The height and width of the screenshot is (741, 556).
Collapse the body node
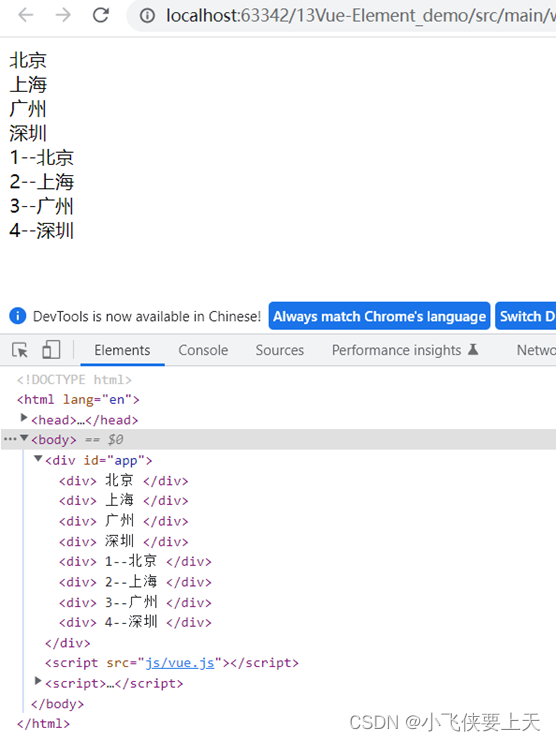24,438
